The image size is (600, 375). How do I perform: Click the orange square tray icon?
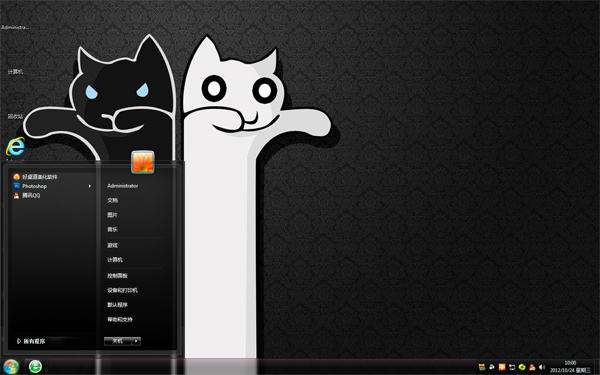click(502, 367)
